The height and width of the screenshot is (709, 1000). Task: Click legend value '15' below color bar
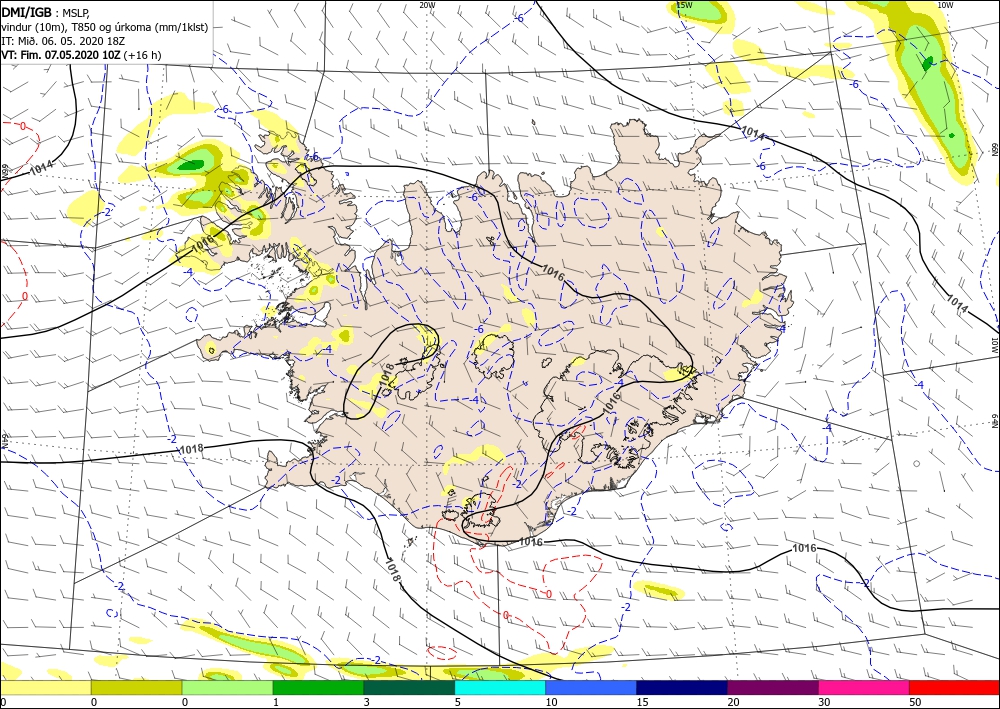[642, 702]
